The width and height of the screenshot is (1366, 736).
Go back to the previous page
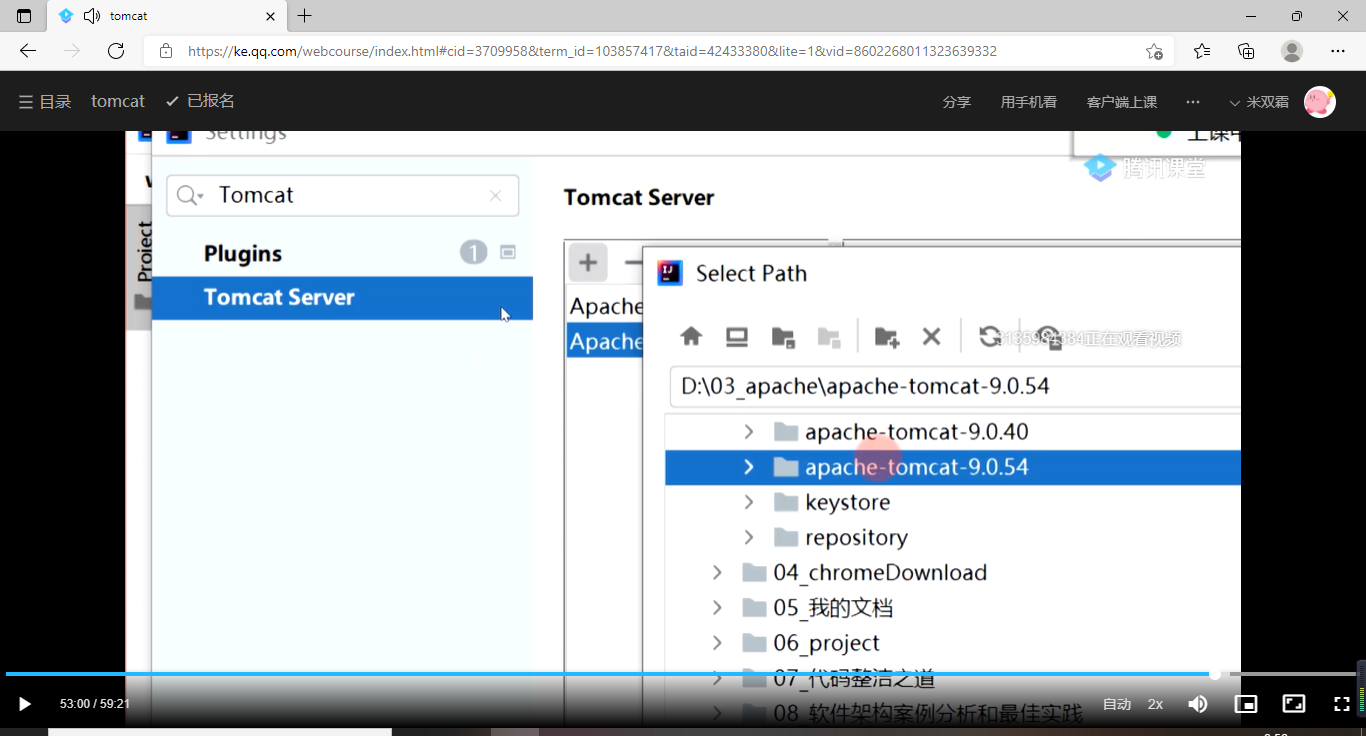point(28,51)
